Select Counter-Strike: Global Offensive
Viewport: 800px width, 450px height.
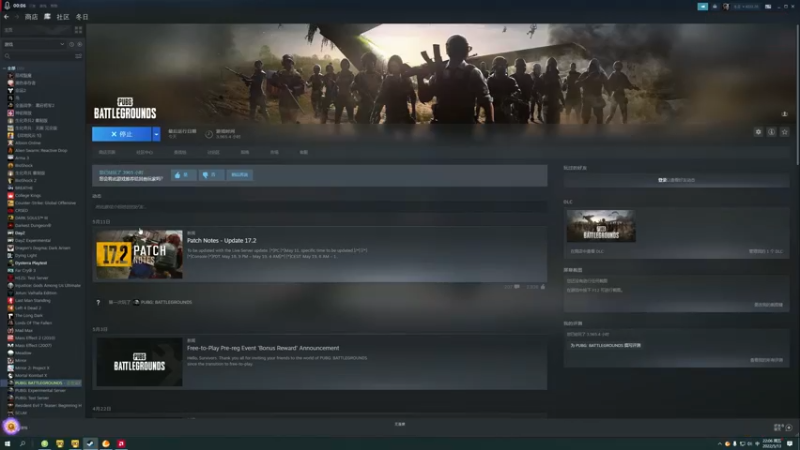tap(45, 203)
